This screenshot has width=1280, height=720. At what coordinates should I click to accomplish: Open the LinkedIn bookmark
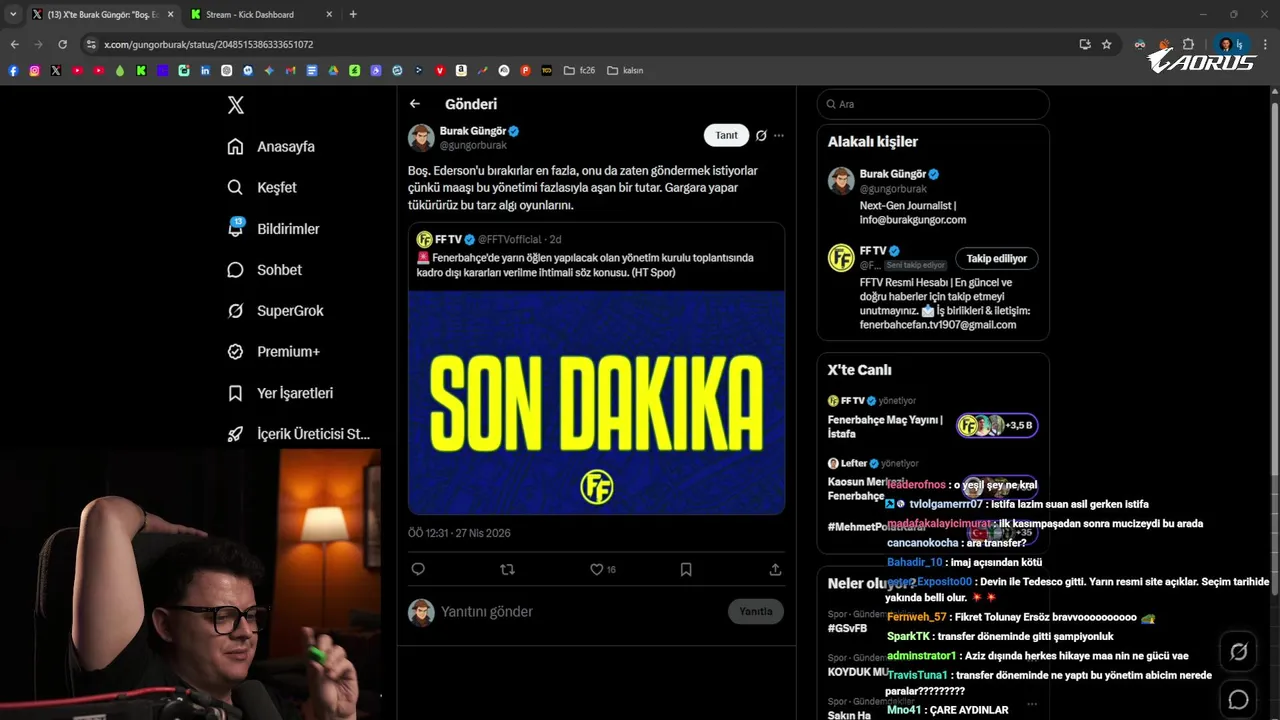(205, 70)
